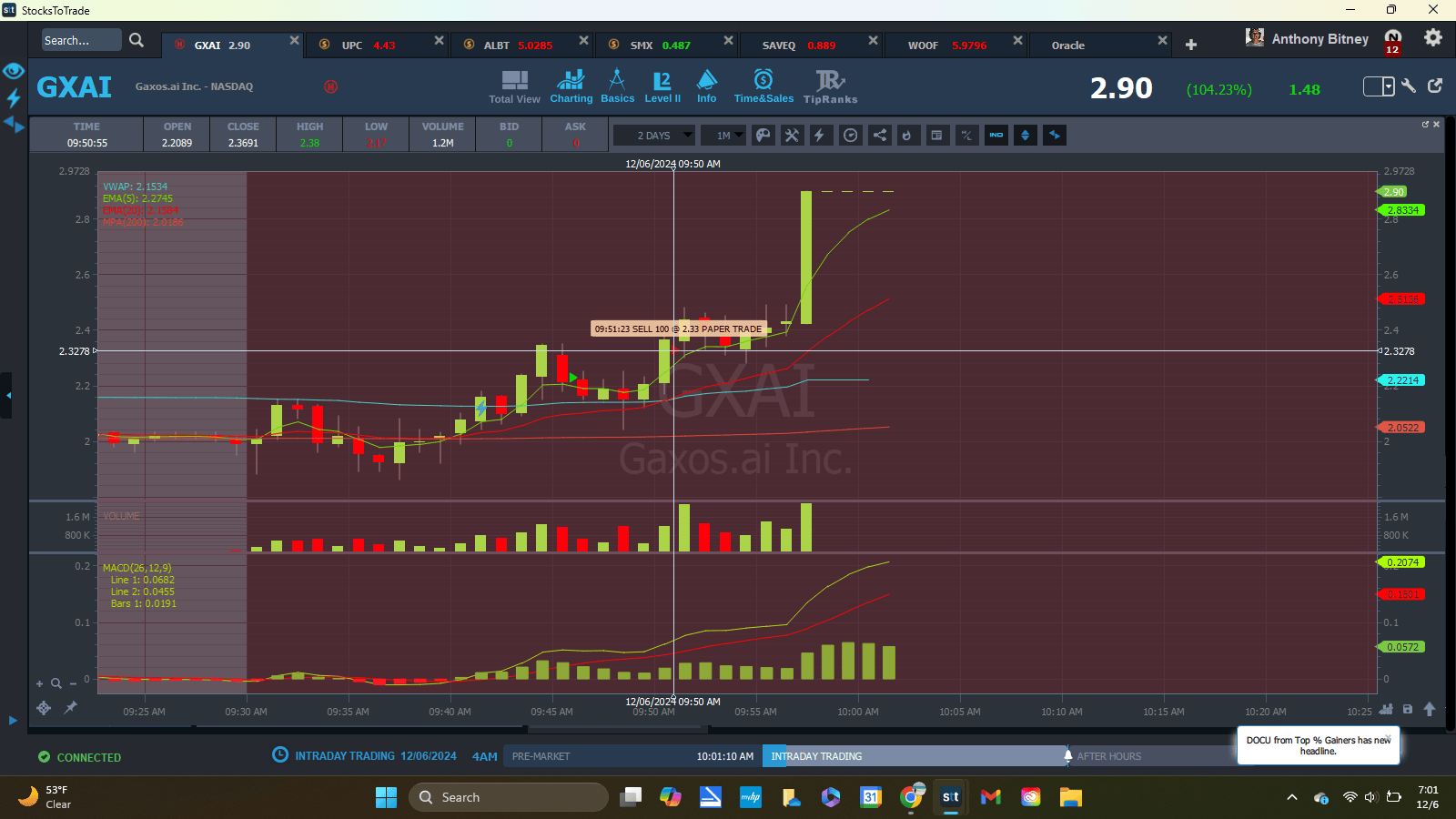
Task: Switch to the Oracle tab
Action: (1100, 45)
